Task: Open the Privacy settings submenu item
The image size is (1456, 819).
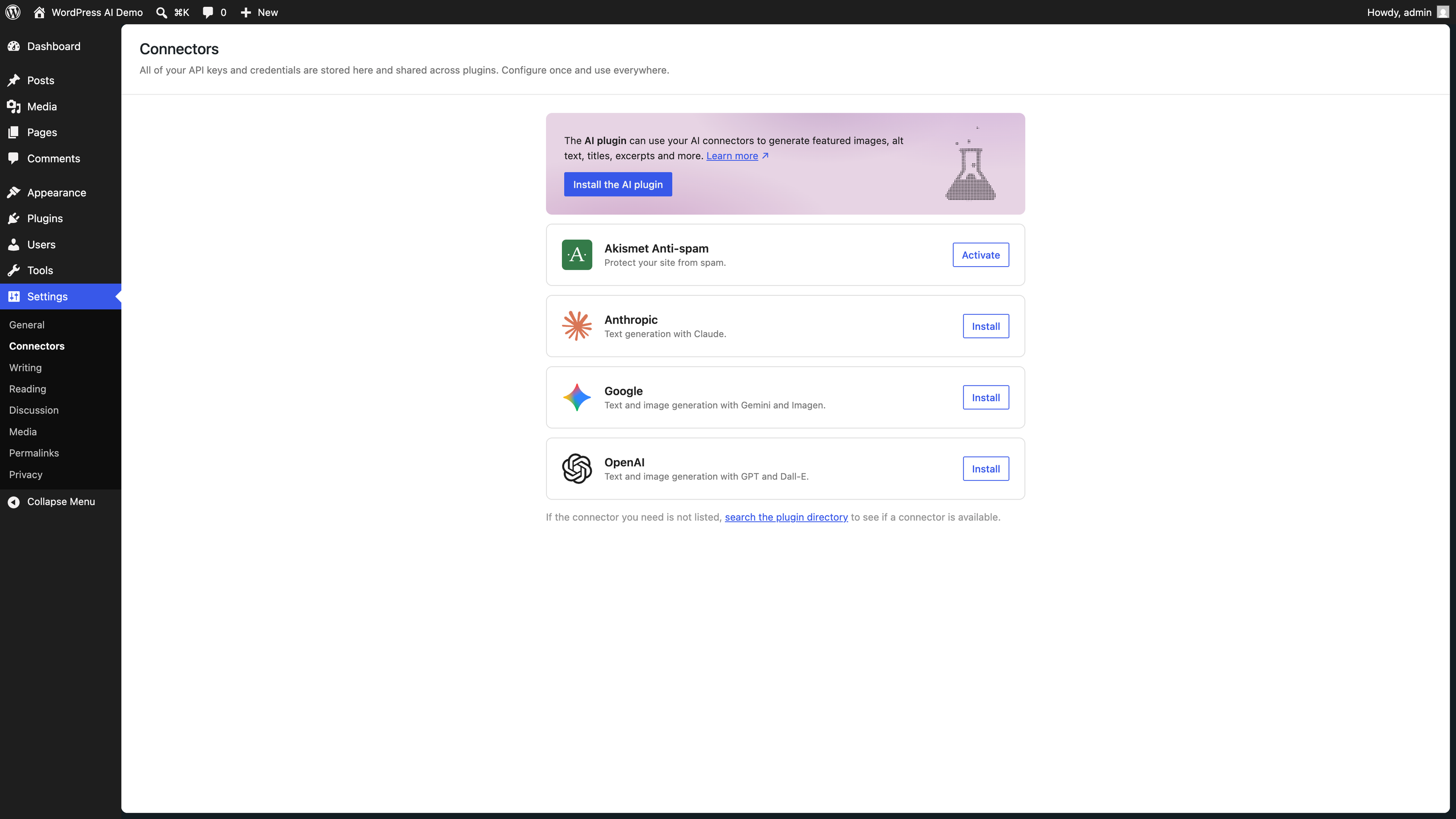Action: click(x=25, y=475)
